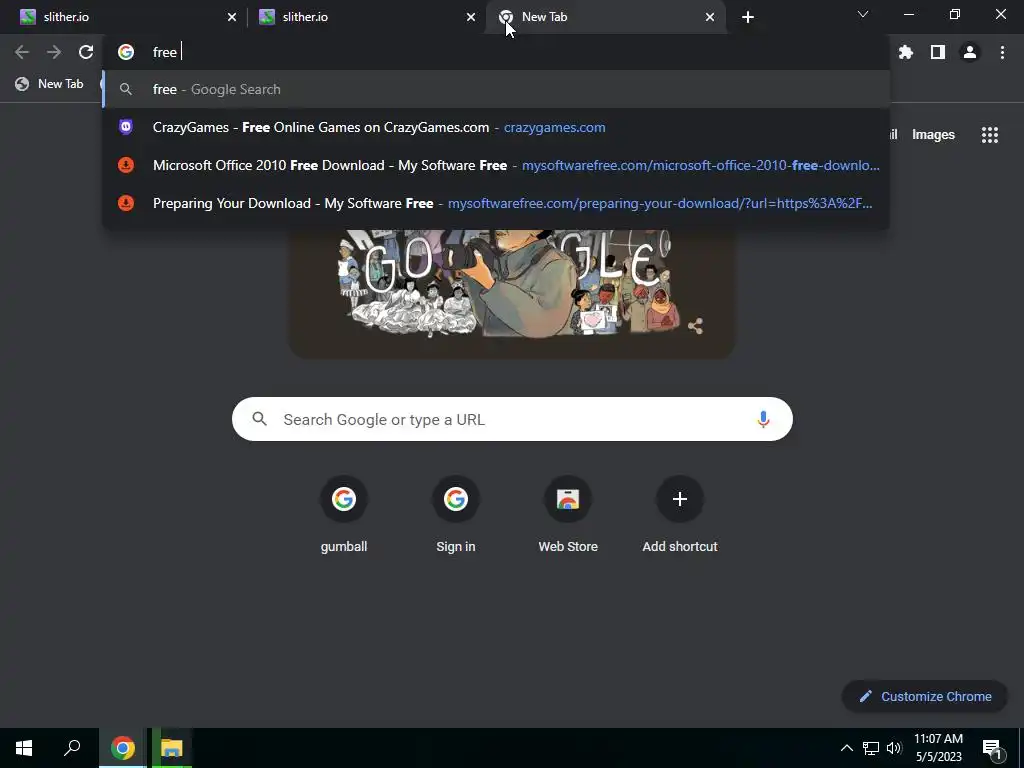Screen dimensions: 1024x768
Task: Close the first slither.io tab
Action: click(x=232, y=17)
